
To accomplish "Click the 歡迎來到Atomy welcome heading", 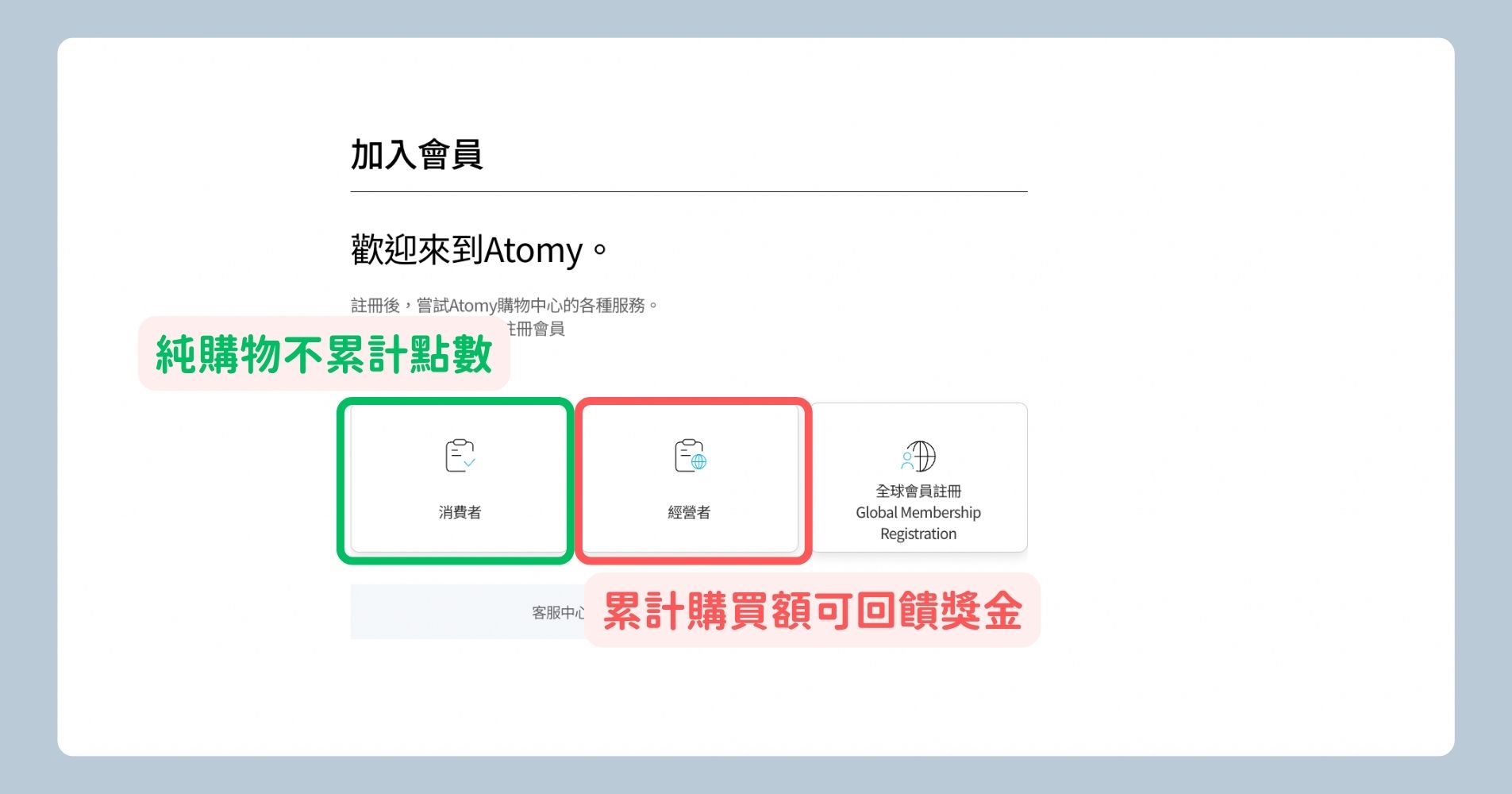I will tap(478, 250).
